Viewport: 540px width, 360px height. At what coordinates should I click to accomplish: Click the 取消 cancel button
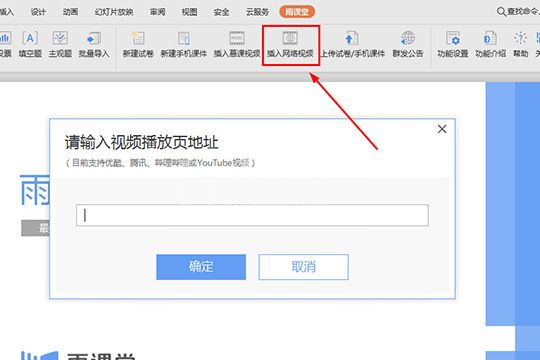(303, 267)
